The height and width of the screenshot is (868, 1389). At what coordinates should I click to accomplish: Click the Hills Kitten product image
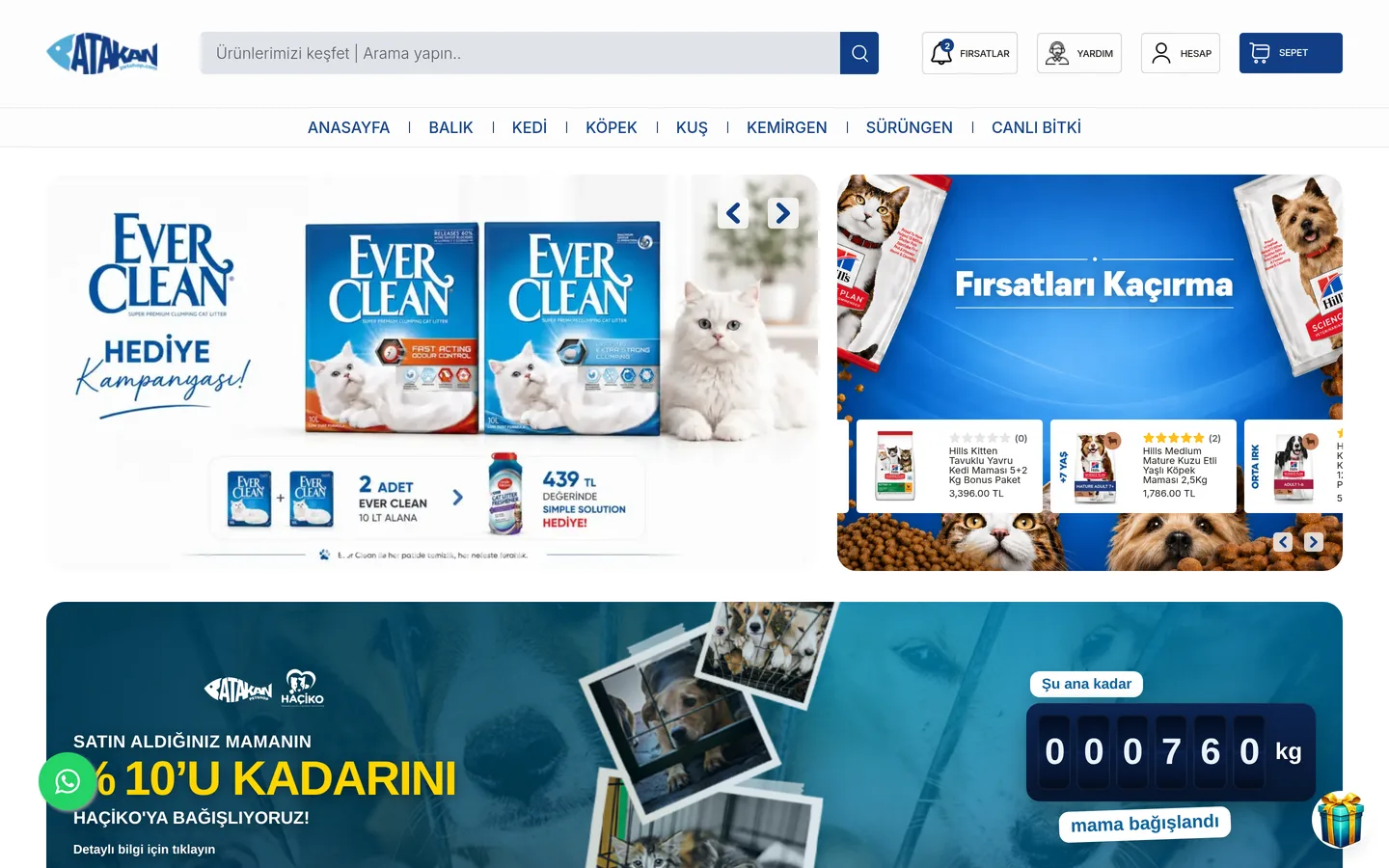pyautogui.click(x=895, y=466)
